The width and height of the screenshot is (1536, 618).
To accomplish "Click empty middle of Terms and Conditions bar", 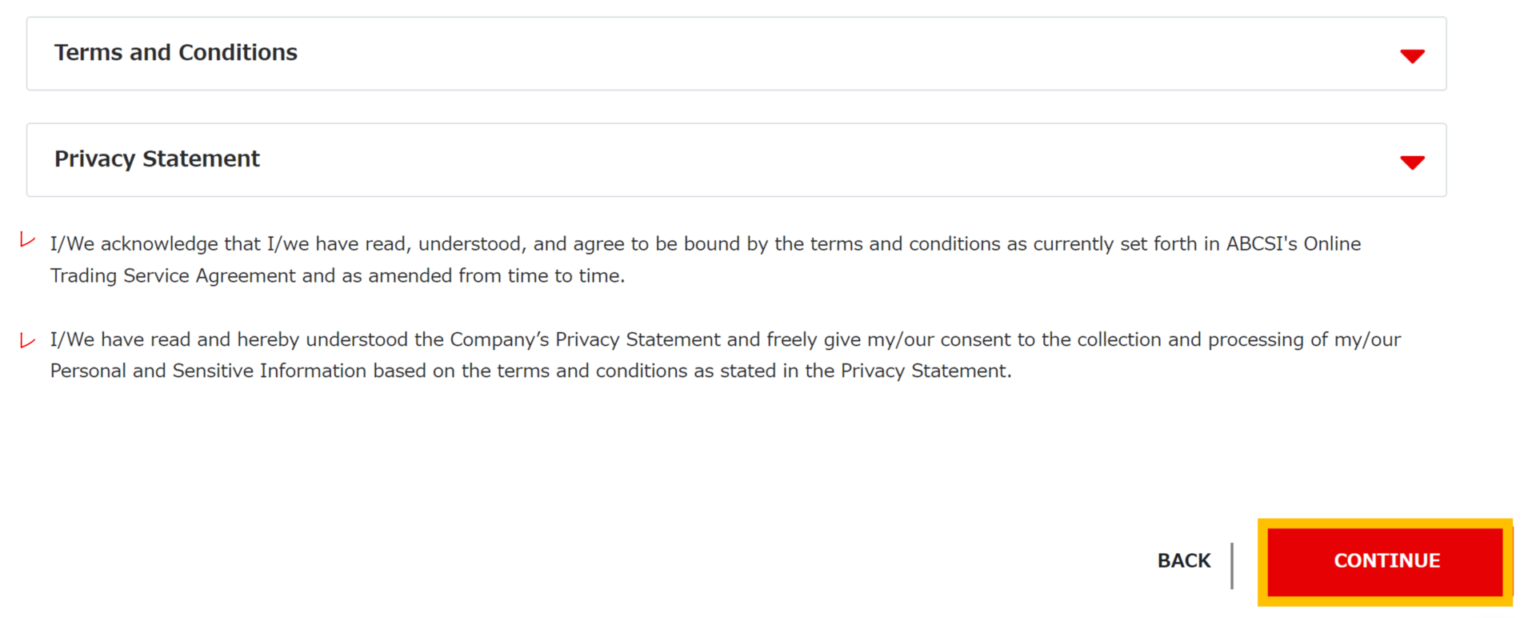I will (800, 54).
